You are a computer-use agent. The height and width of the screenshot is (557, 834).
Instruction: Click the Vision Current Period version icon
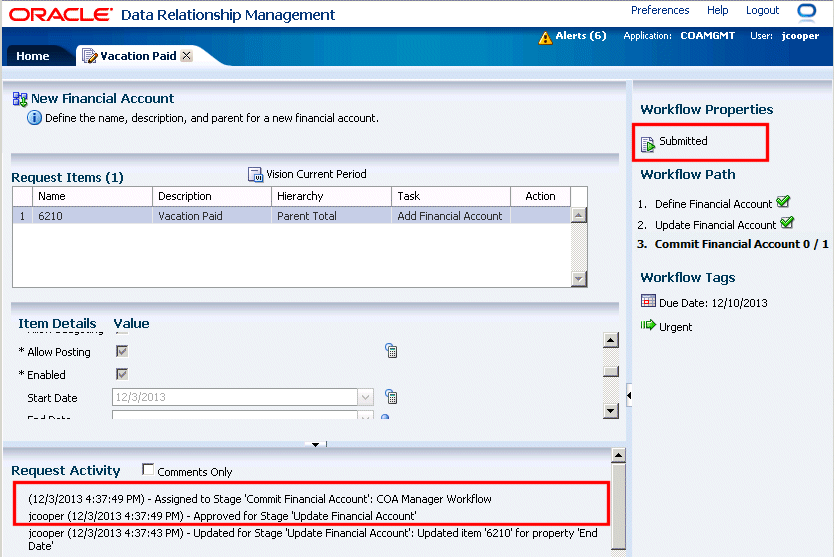point(256,174)
